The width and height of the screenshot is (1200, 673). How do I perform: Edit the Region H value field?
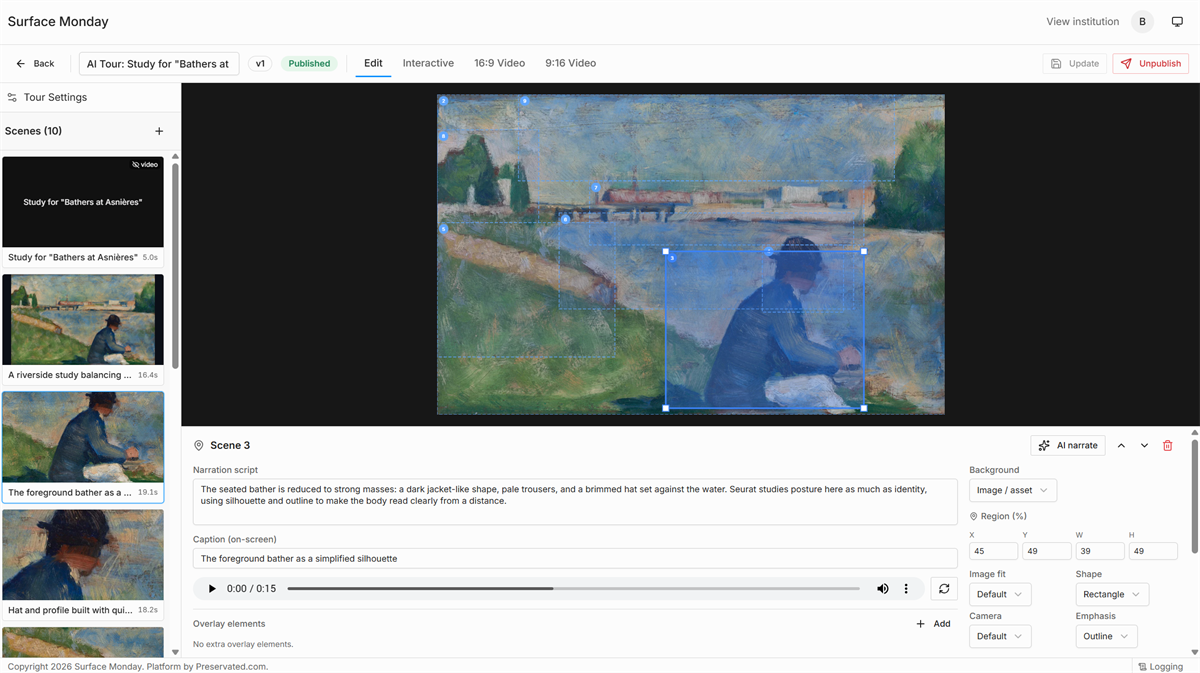1153,551
